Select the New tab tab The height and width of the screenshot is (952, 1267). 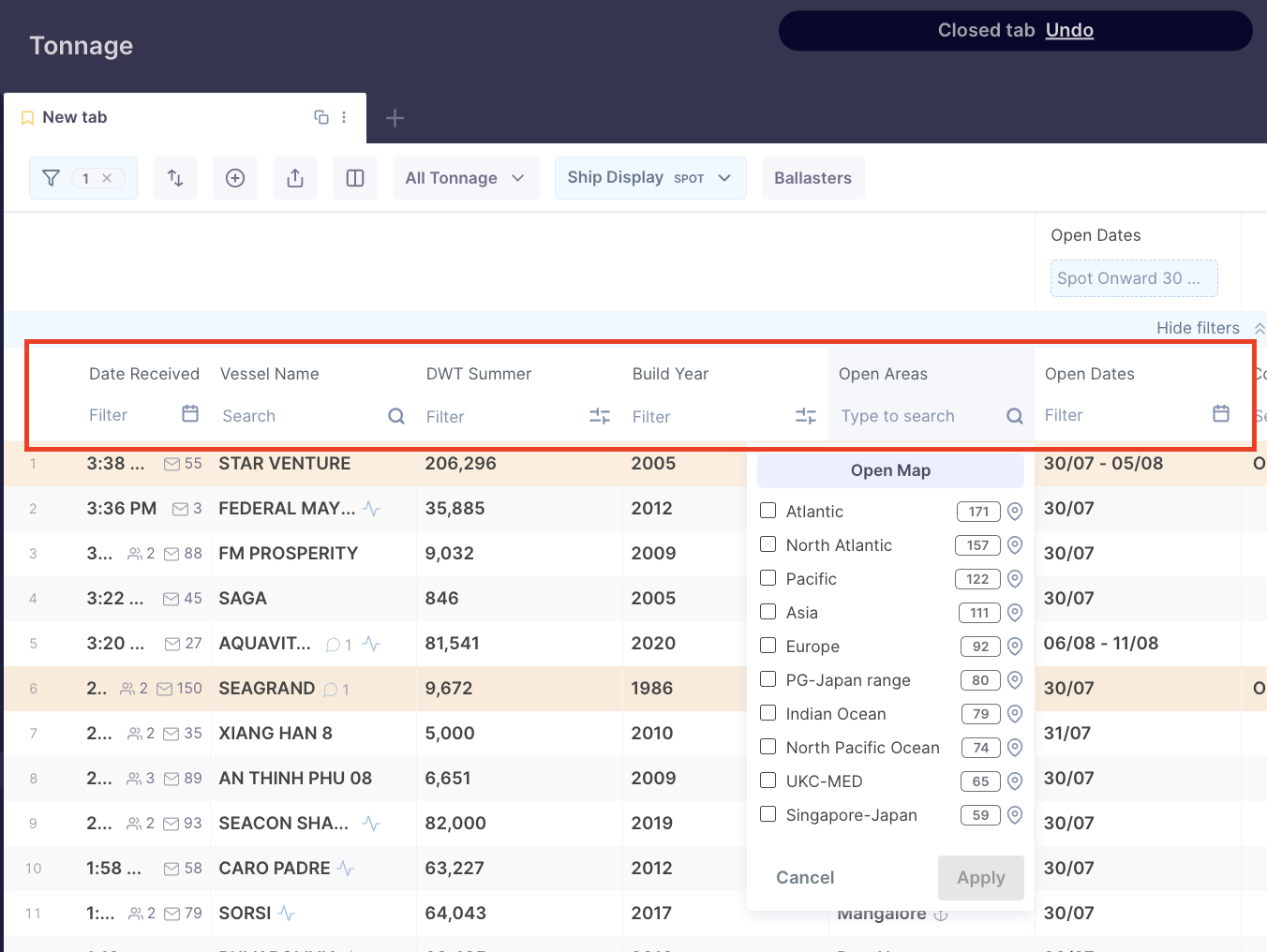[75, 117]
